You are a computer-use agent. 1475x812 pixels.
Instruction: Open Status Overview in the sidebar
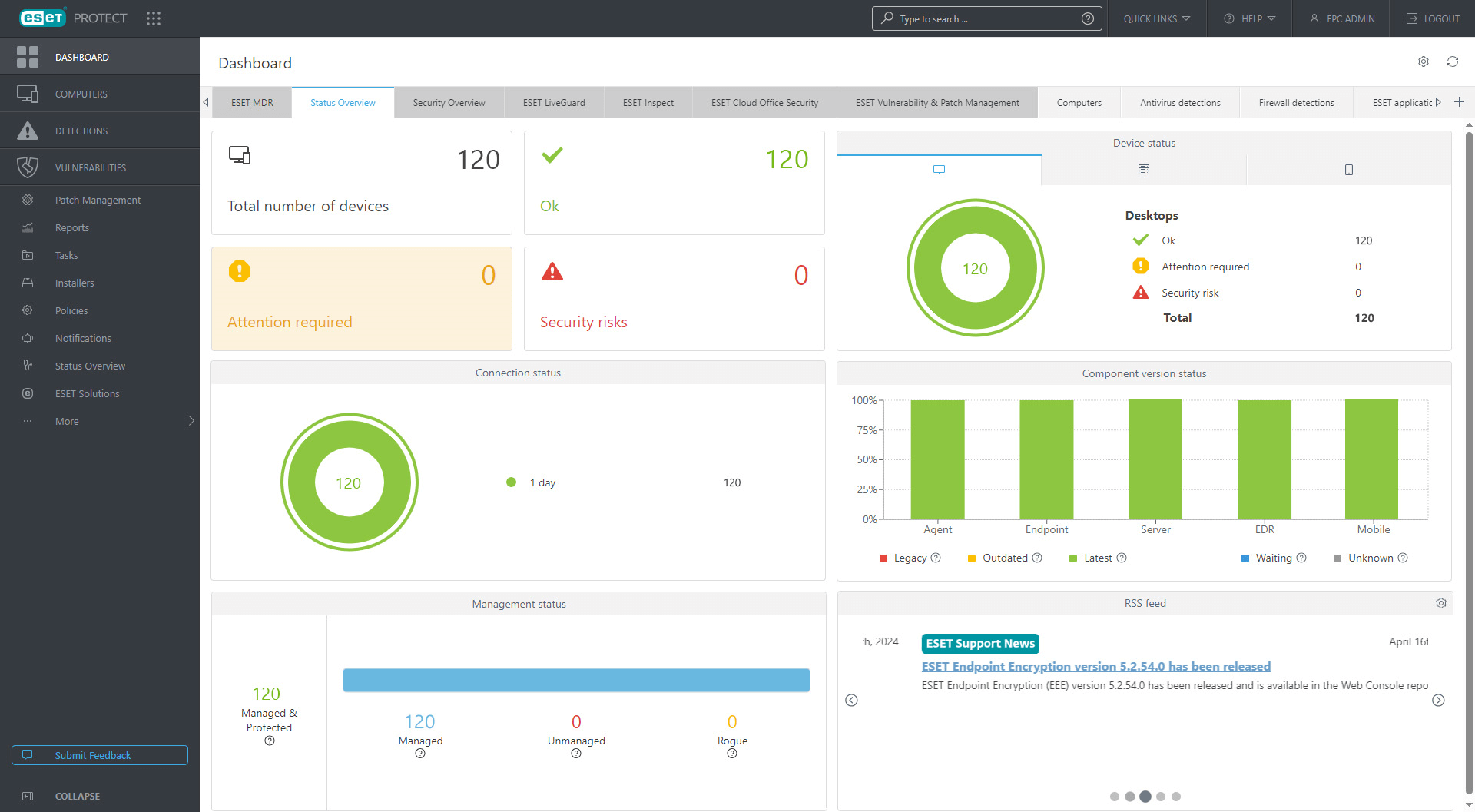point(90,366)
